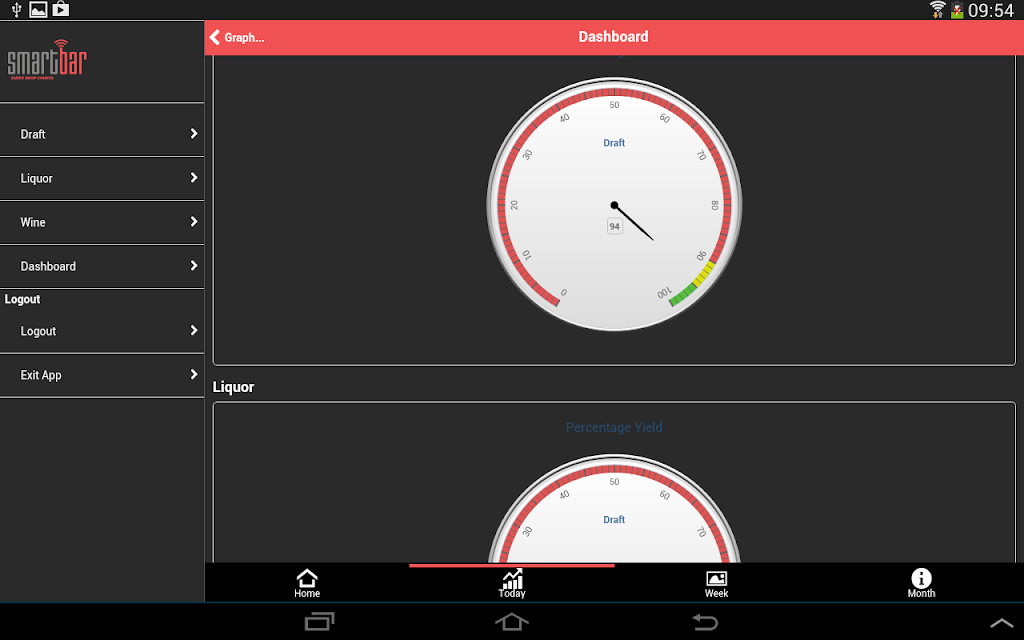
Task: Switch to the Week tab
Action: (716, 583)
